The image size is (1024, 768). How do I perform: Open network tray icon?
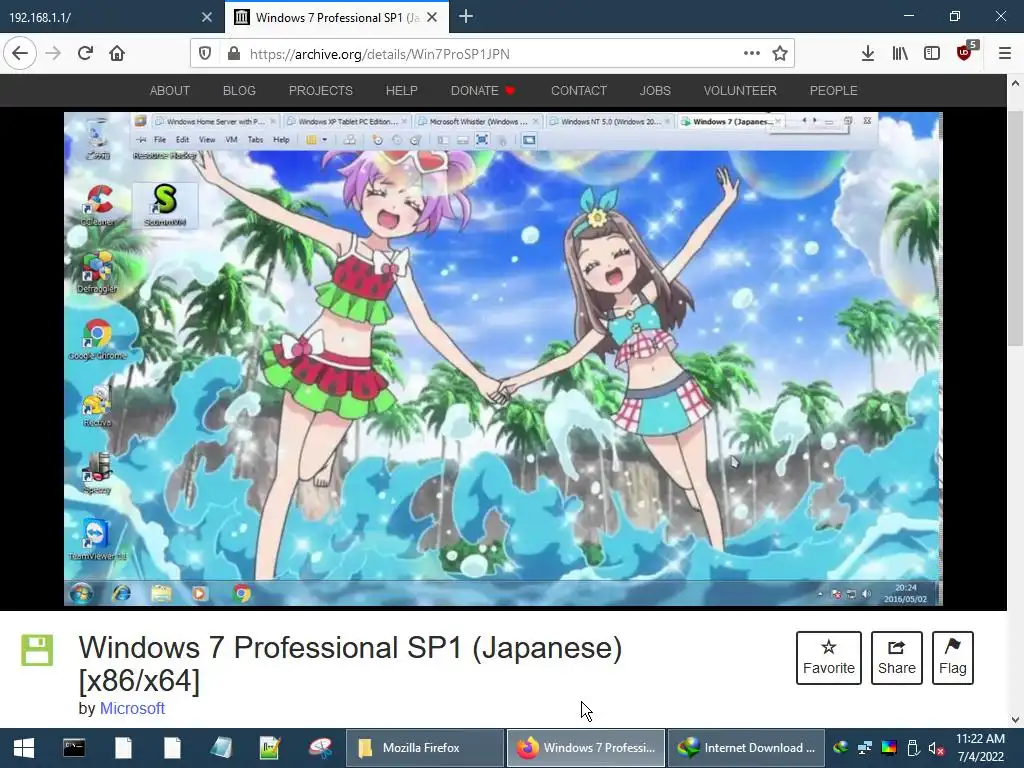[x=865, y=748]
